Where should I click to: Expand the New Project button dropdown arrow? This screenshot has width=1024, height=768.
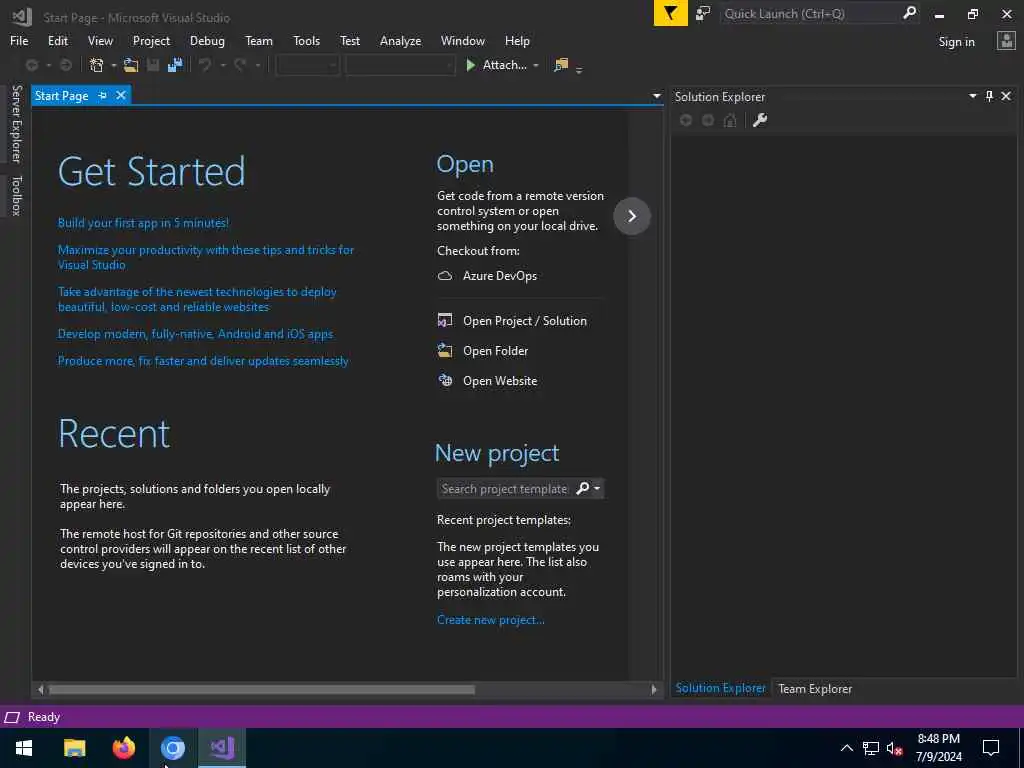pos(114,65)
